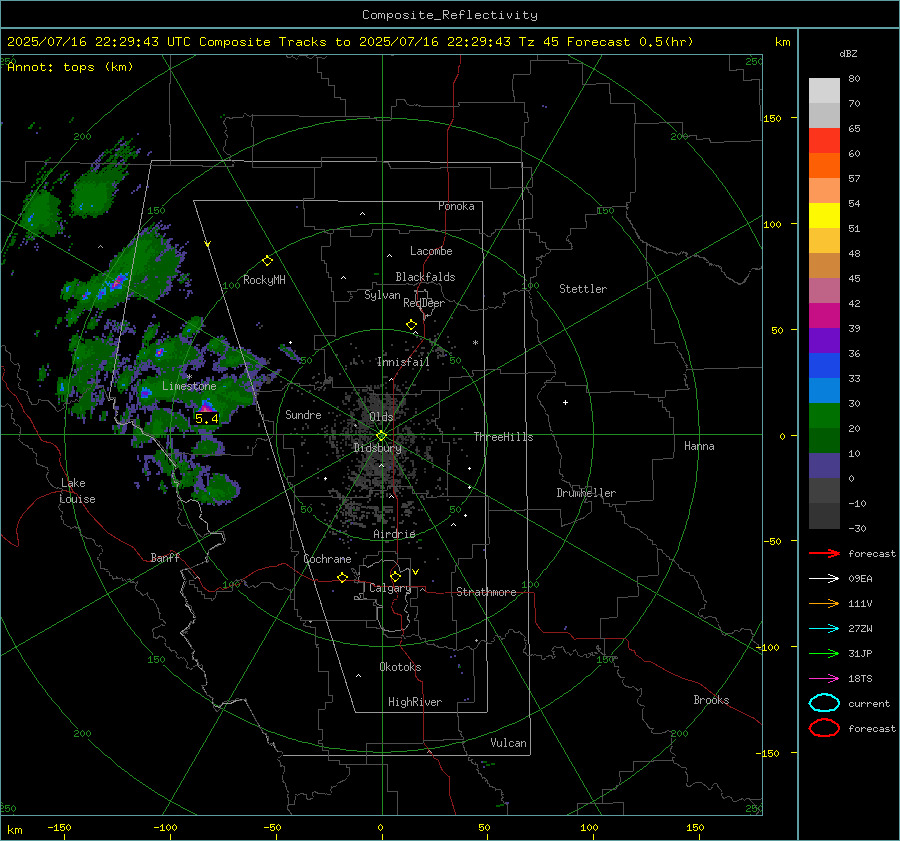The image size is (900, 841).
Task: Click the Sundre town label
Action: coord(303,414)
